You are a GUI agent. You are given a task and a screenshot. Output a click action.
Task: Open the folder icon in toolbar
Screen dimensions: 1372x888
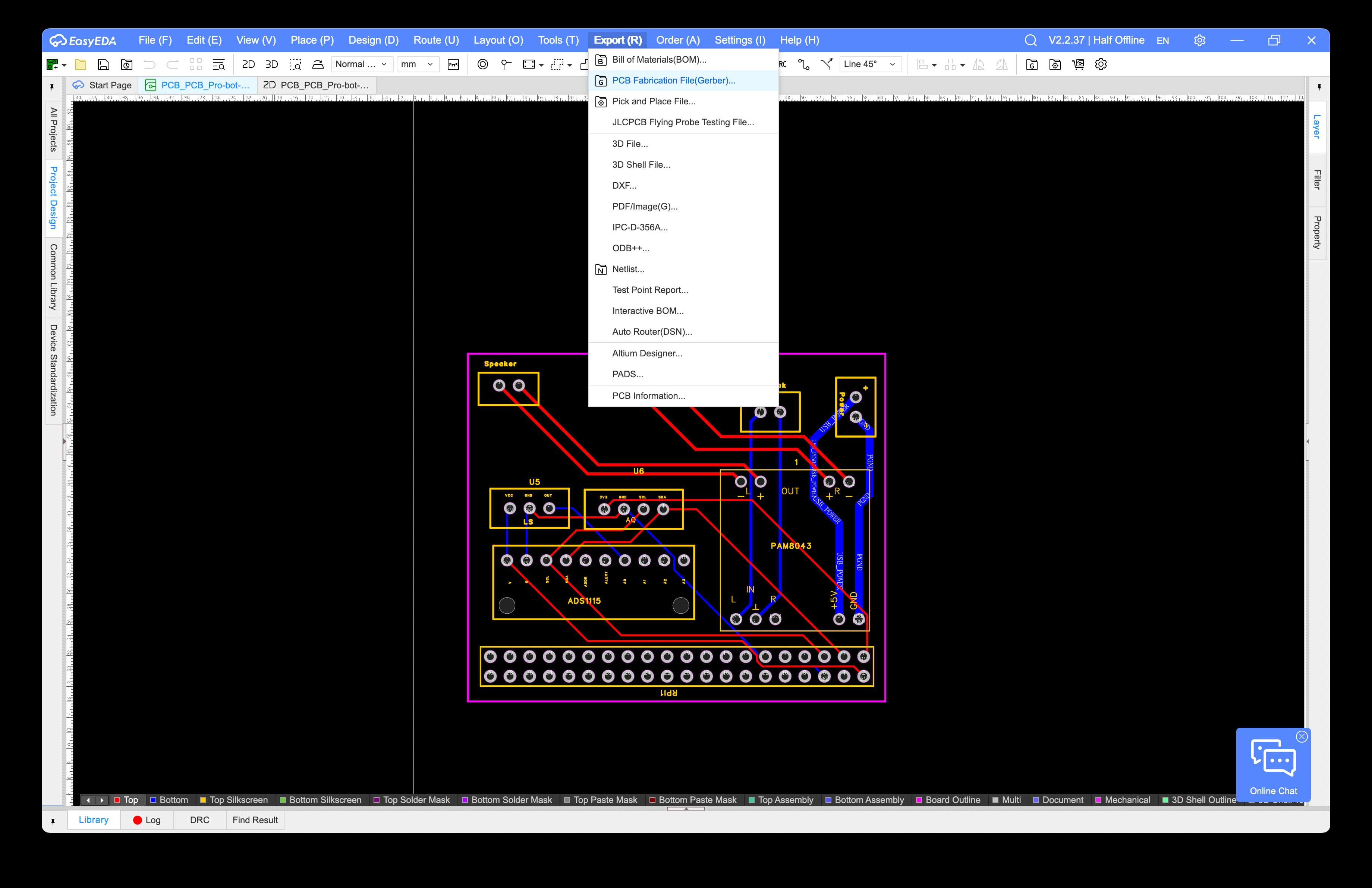(81, 64)
